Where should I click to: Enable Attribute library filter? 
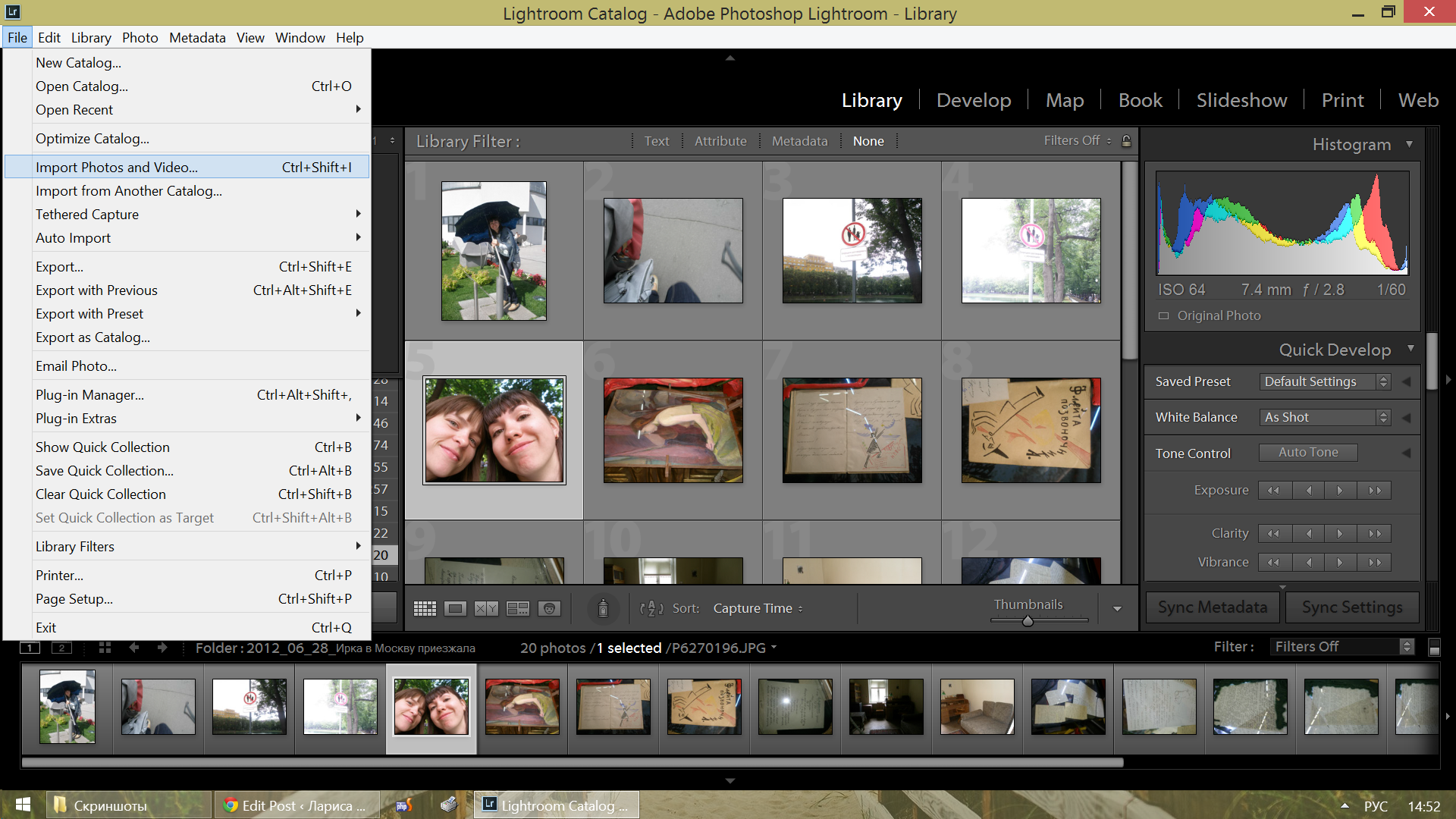pyautogui.click(x=720, y=141)
